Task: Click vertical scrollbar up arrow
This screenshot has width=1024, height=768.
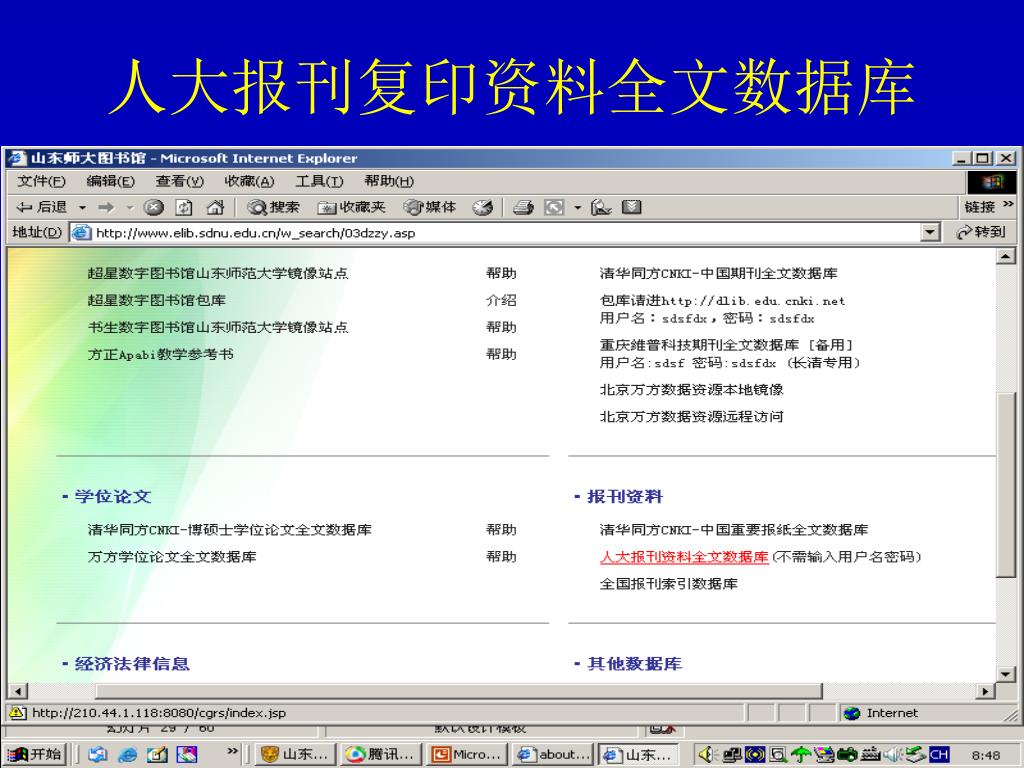Action: (x=1006, y=256)
